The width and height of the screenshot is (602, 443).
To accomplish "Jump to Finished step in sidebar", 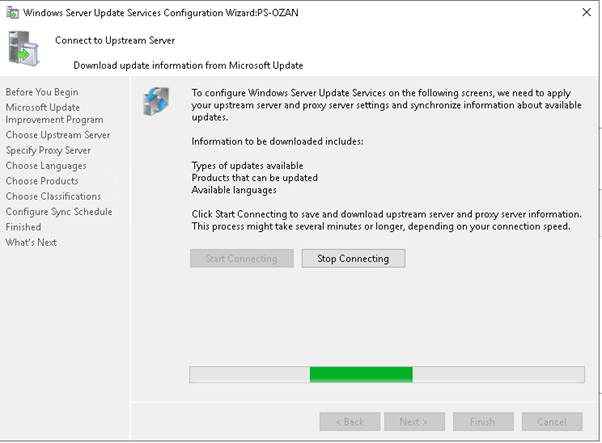I will (24, 227).
